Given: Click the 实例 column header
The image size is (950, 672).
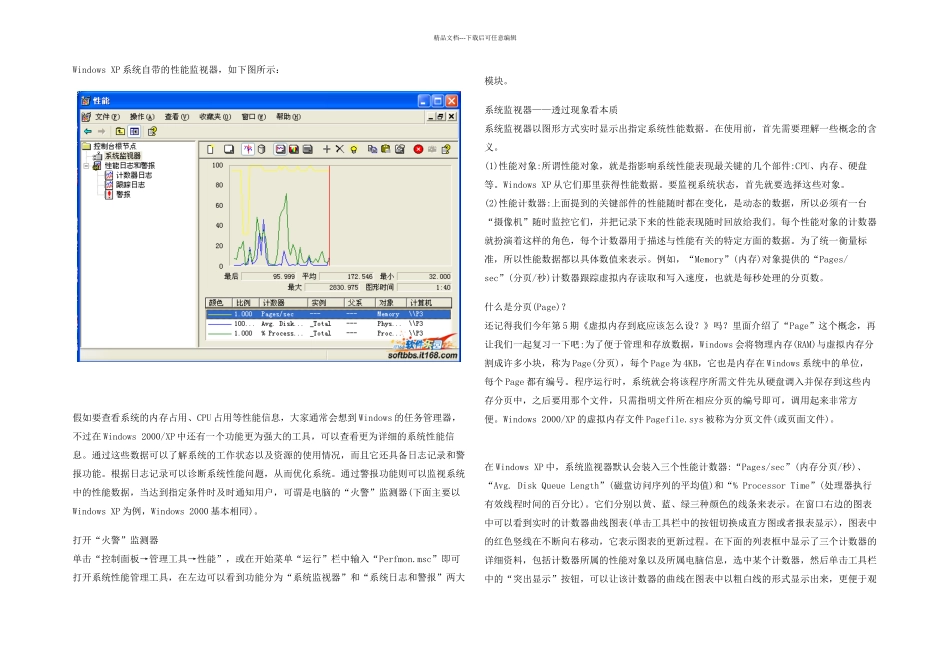Looking at the screenshot, I should point(326,302).
